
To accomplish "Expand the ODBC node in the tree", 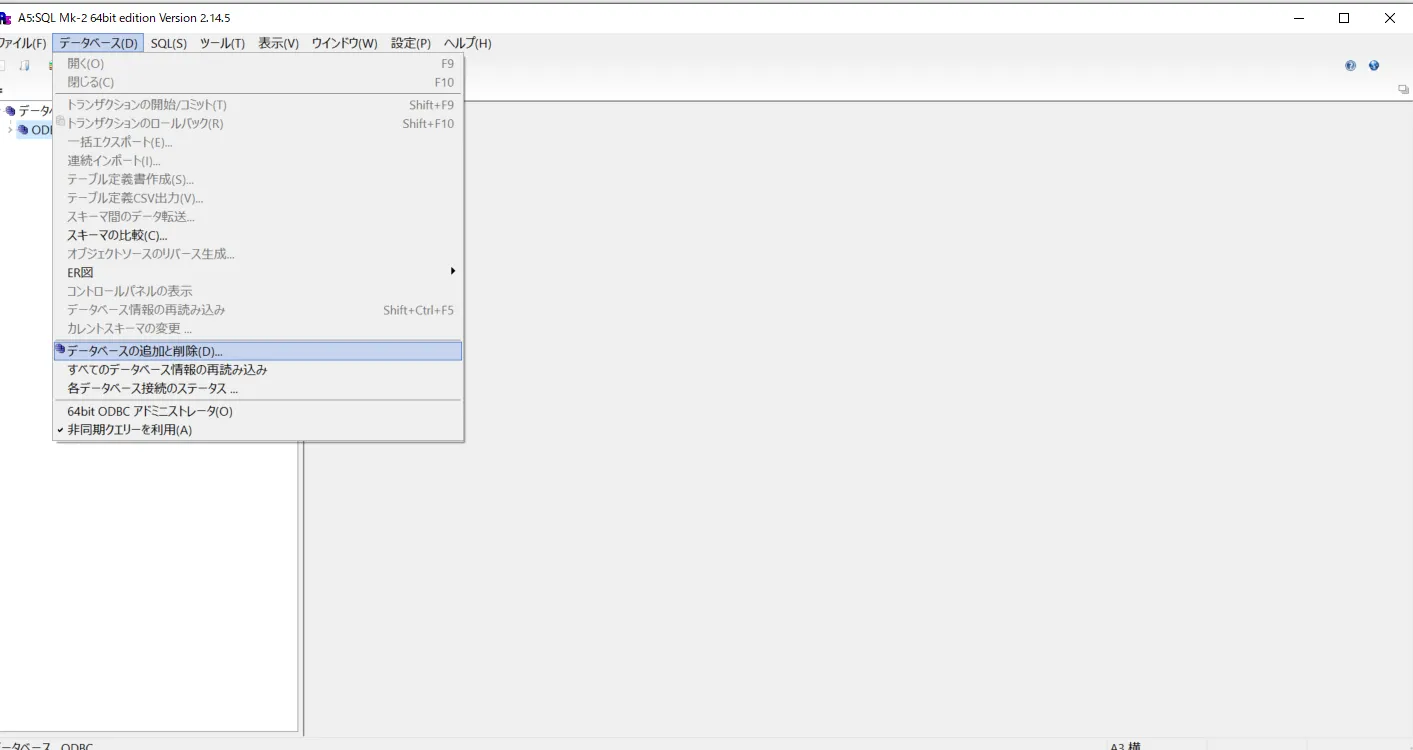I will point(10,129).
